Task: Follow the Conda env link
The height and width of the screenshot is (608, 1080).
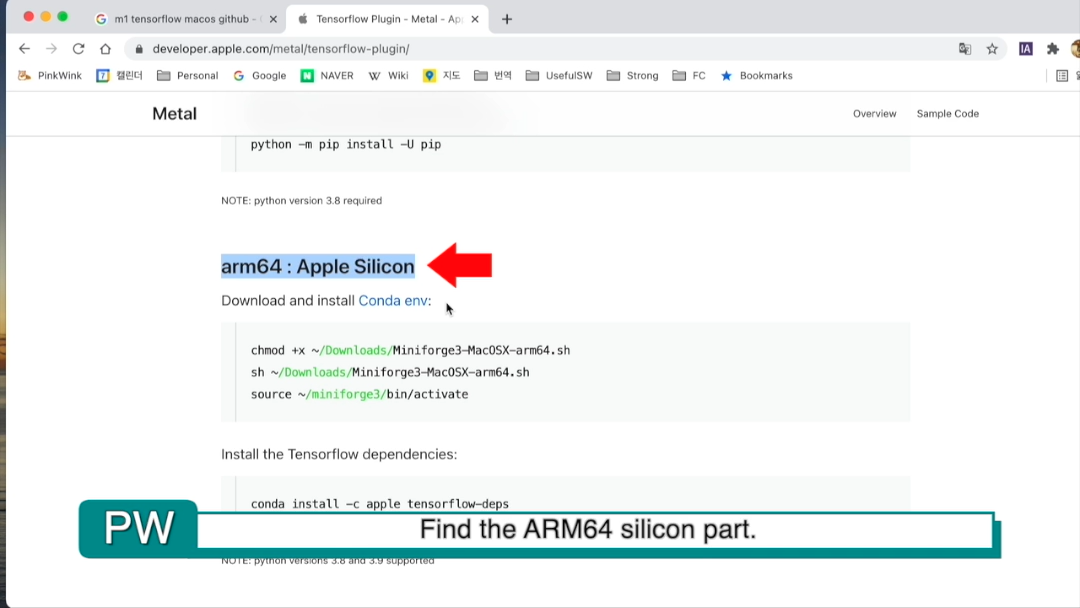Action: click(393, 301)
